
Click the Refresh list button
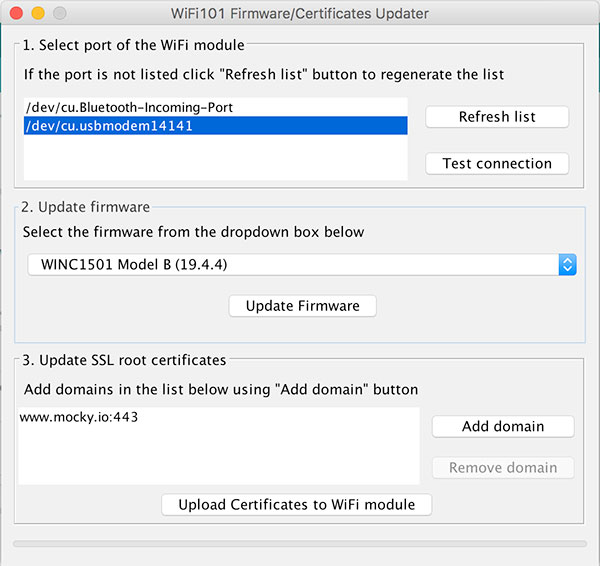(497, 117)
